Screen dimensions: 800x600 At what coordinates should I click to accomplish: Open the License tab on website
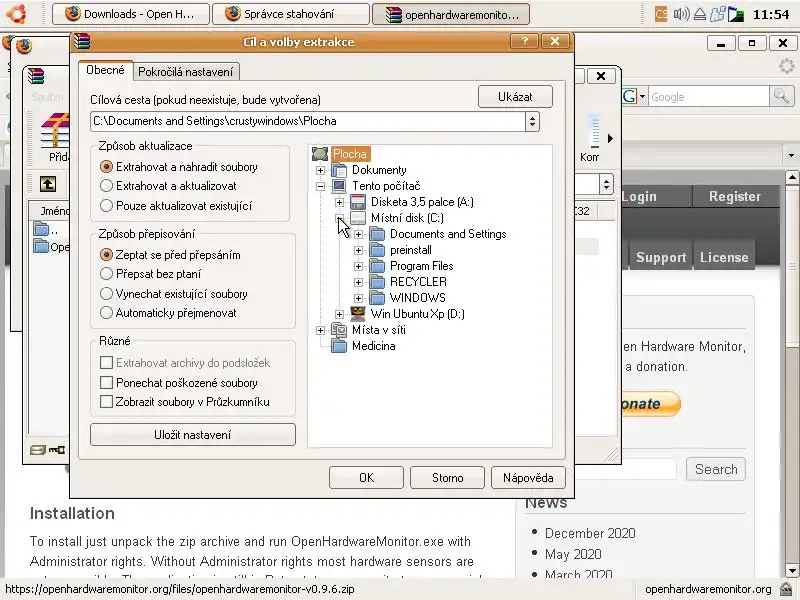coord(724,257)
